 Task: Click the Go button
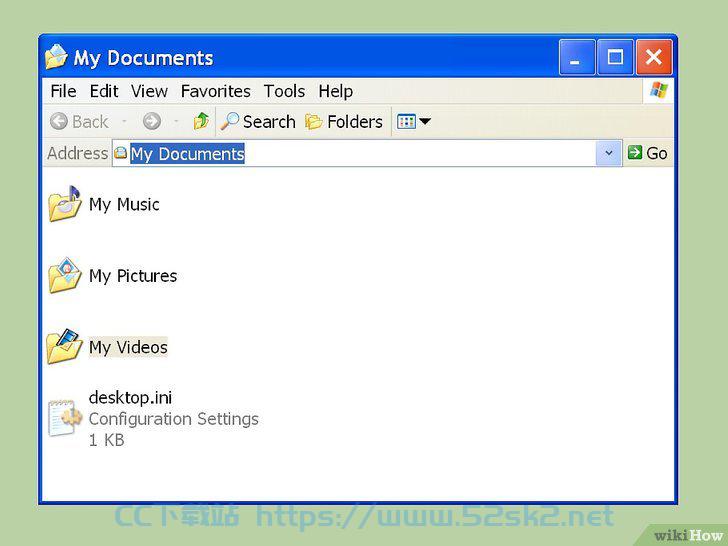(x=648, y=153)
